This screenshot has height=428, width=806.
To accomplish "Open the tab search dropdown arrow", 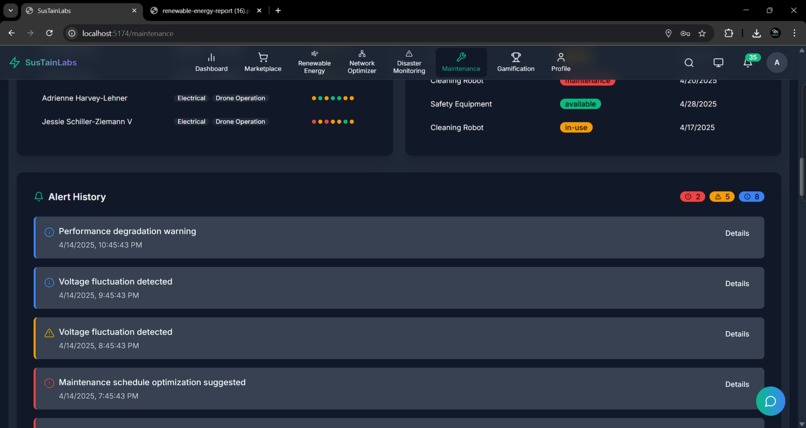I will (10, 11).
